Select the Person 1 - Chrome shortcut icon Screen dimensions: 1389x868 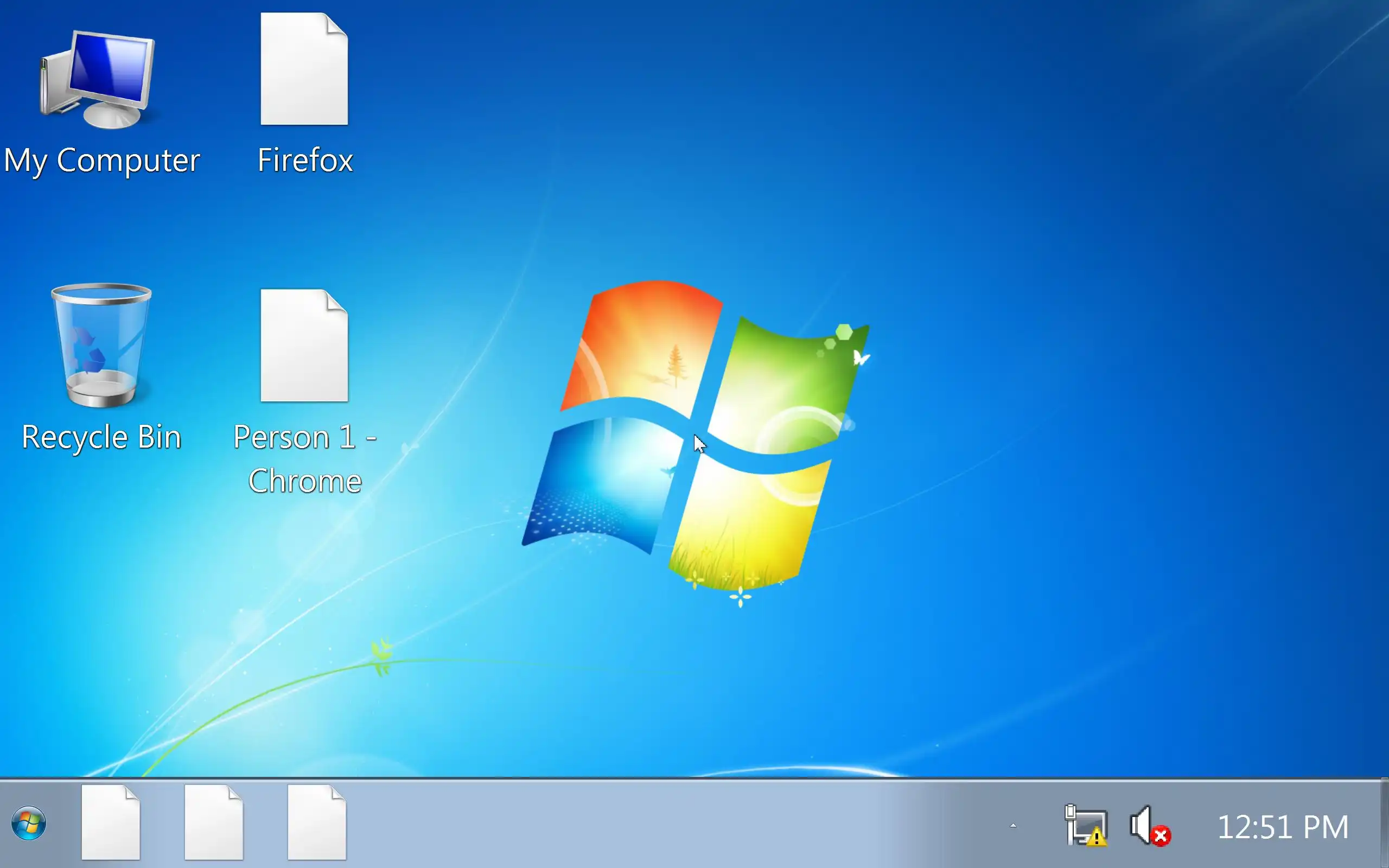click(304, 346)
